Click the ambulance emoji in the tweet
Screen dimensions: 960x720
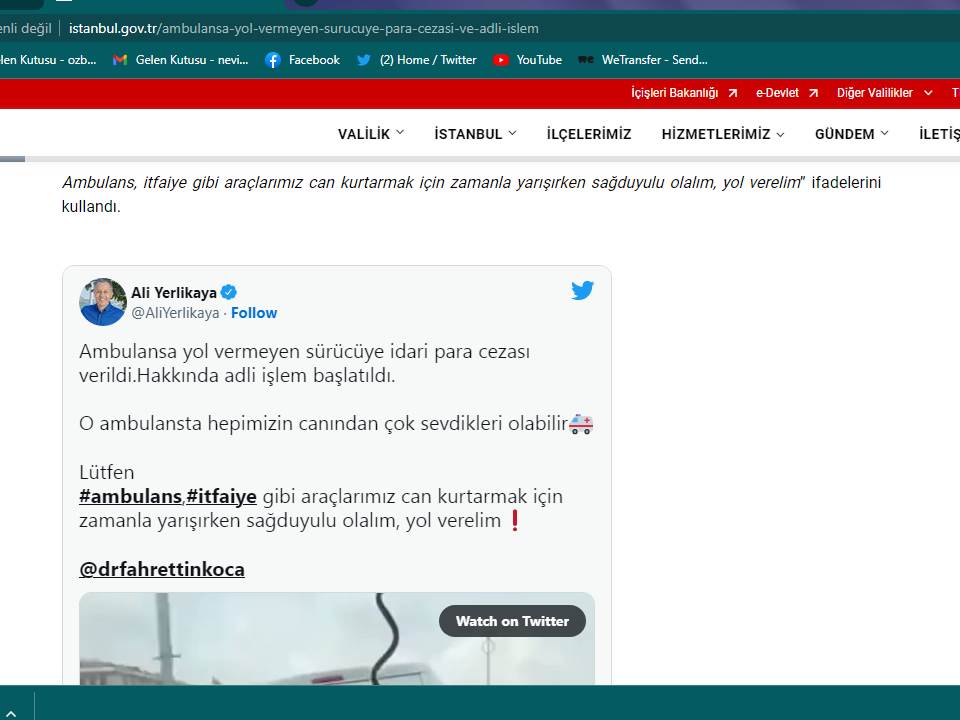pyautogui.click(x=581, y=424)
